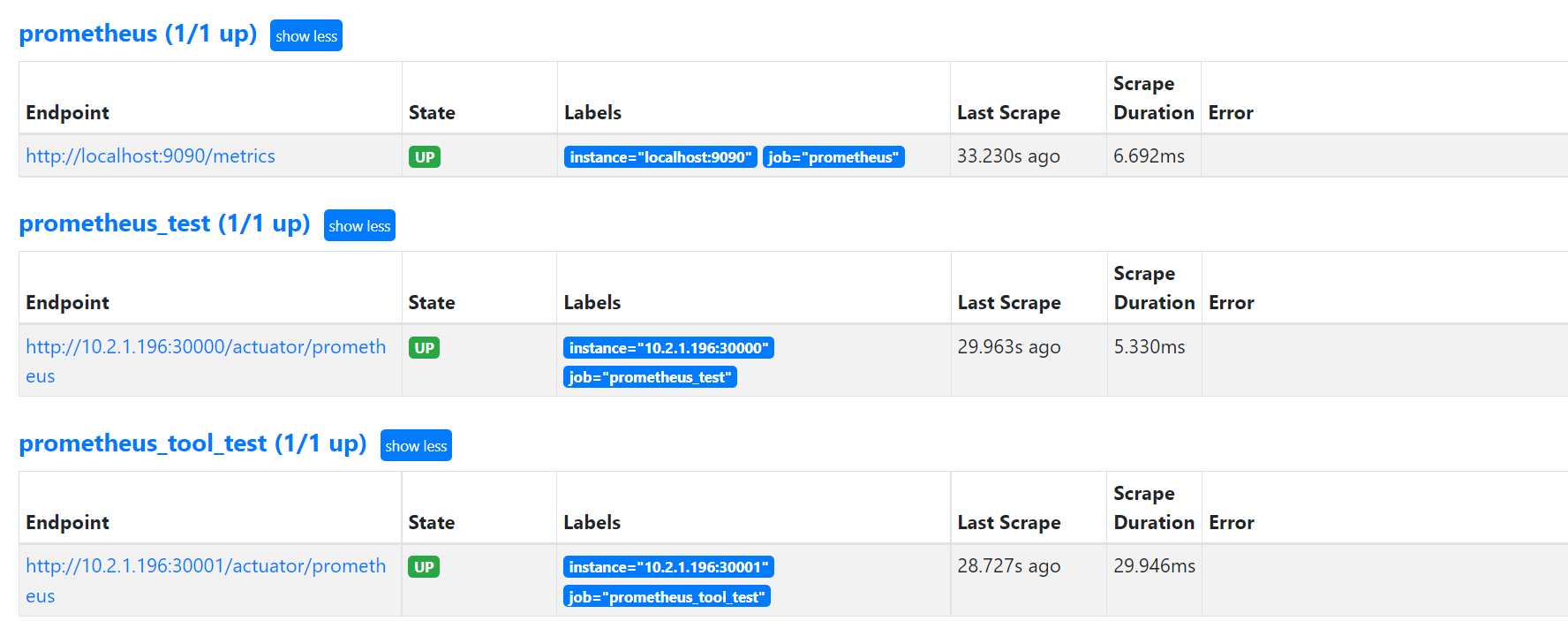Open the localhost:9090/metrics endpoint link
This screenshot has width=1568, height=621.
[x=150, y=156]
